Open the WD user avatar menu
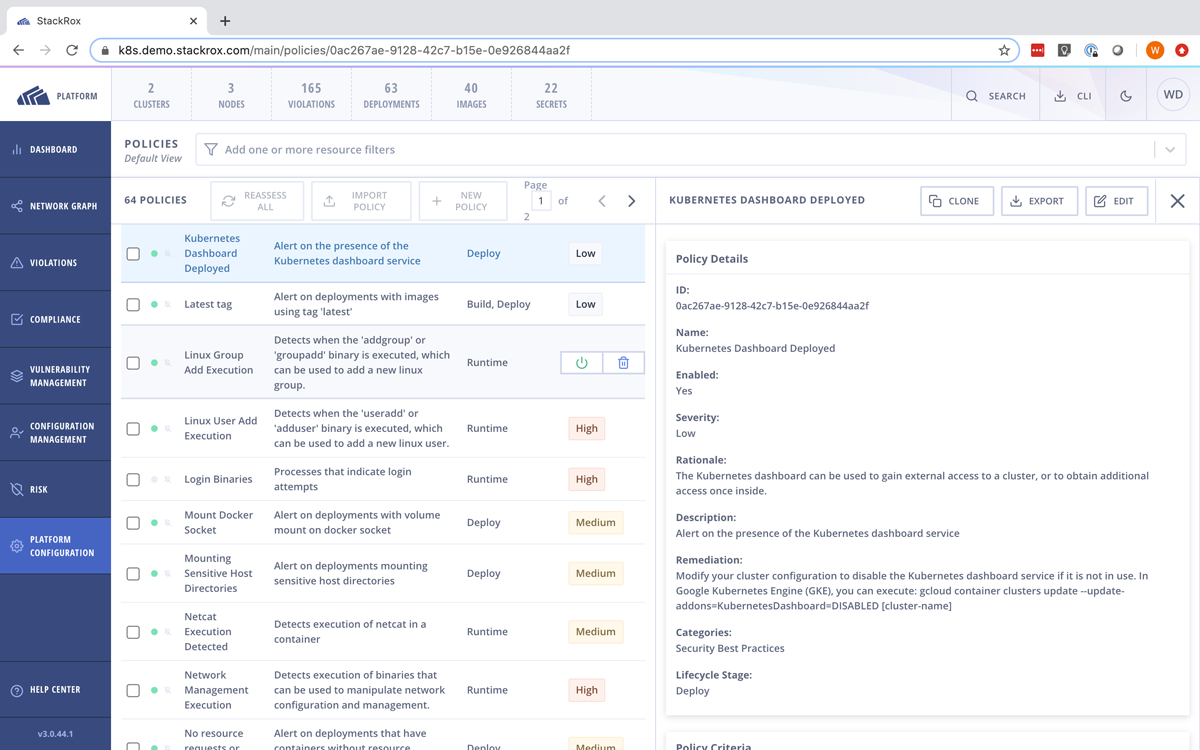 [1173, 95]
